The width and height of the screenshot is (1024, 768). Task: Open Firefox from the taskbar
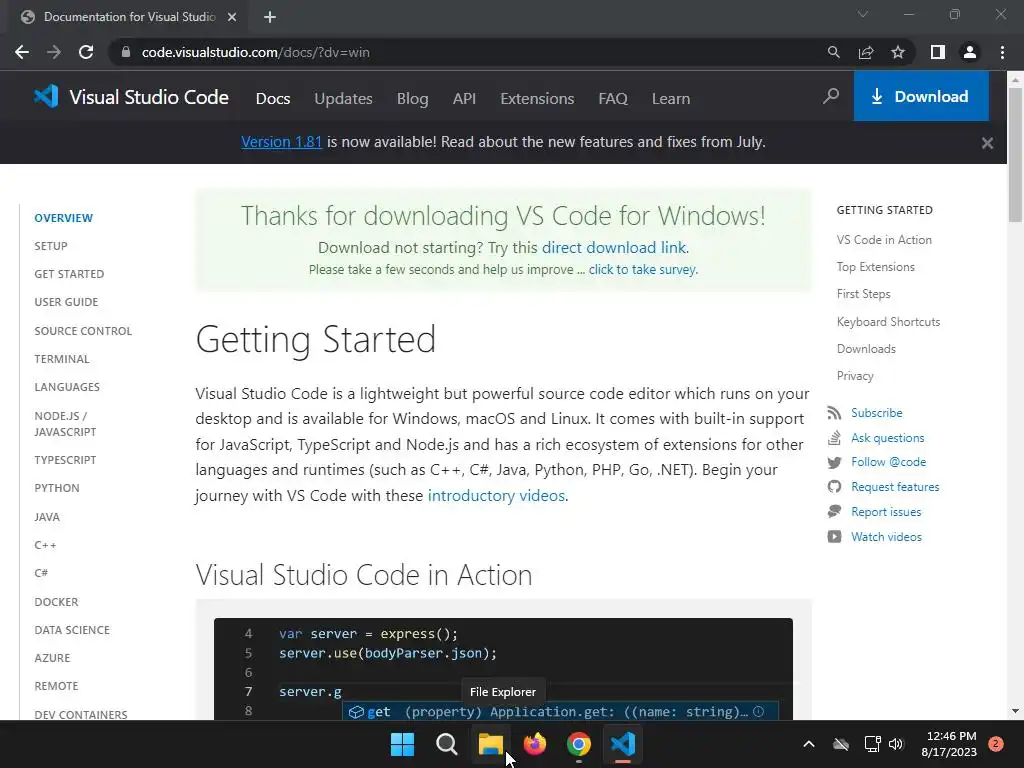click(535, 744)
